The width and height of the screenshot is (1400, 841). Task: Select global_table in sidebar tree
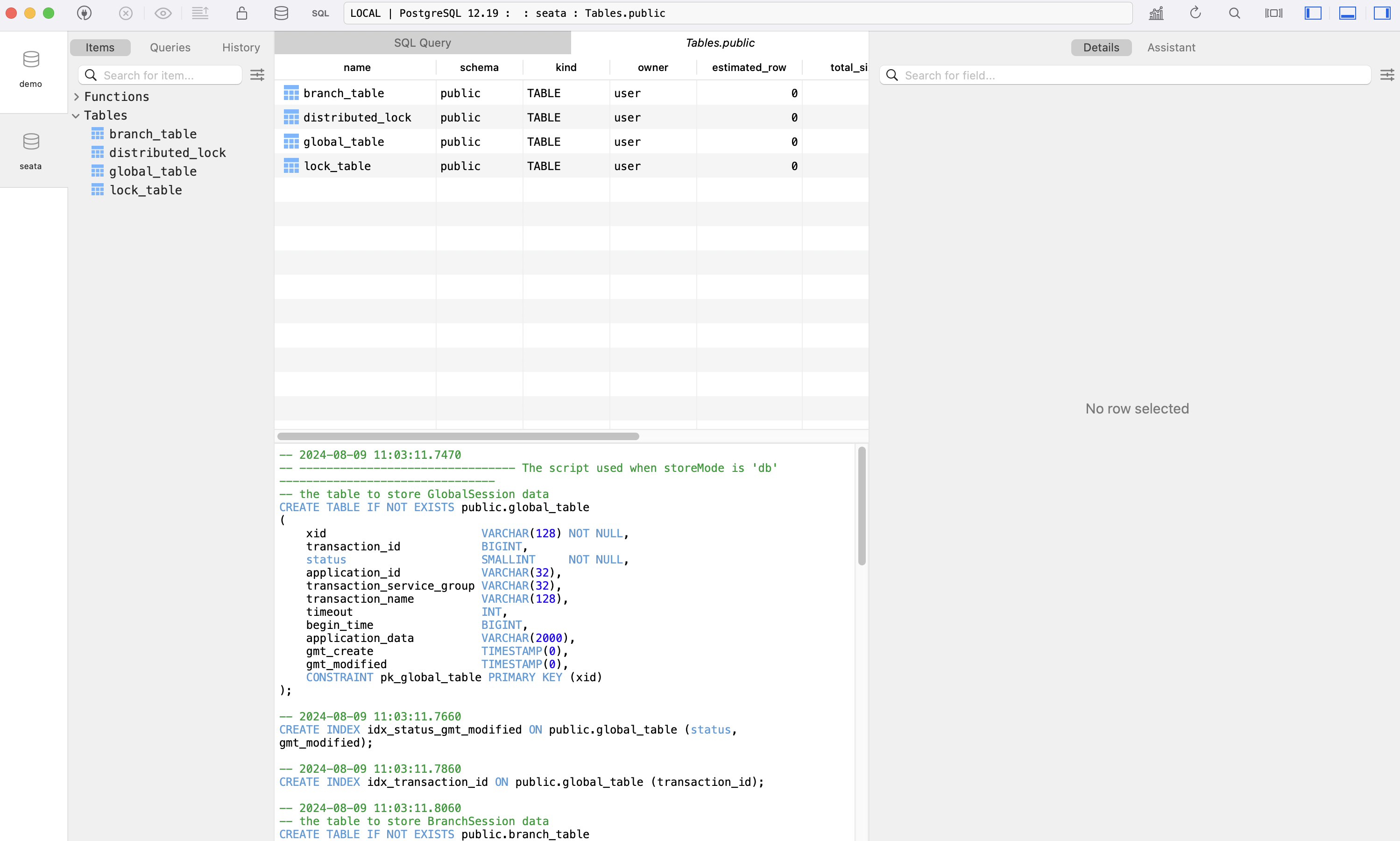153,172
